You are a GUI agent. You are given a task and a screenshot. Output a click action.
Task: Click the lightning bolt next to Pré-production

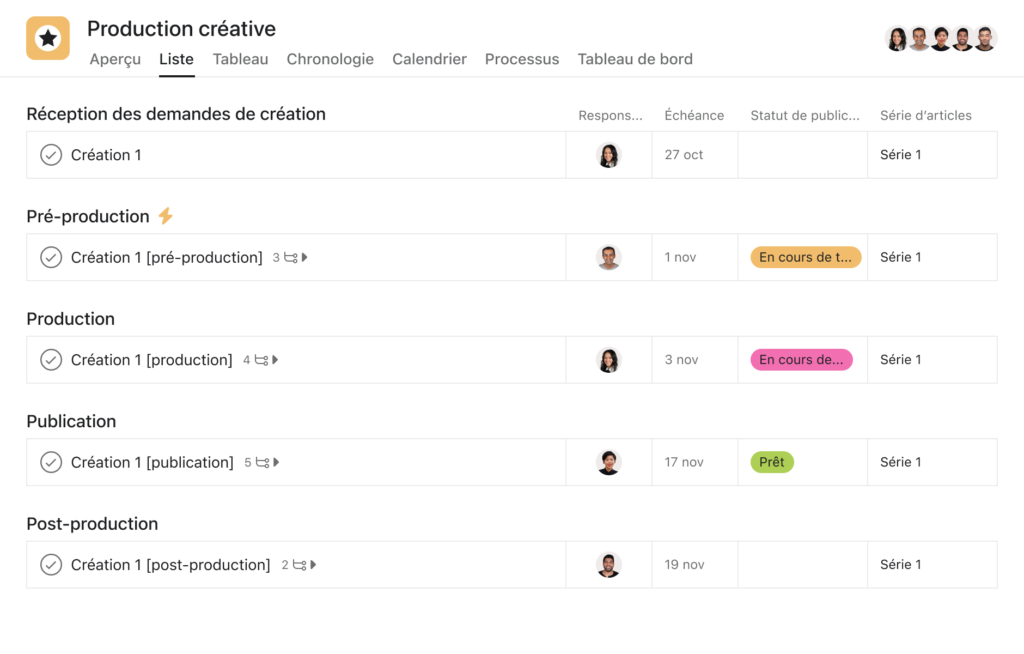click(166, 216)
